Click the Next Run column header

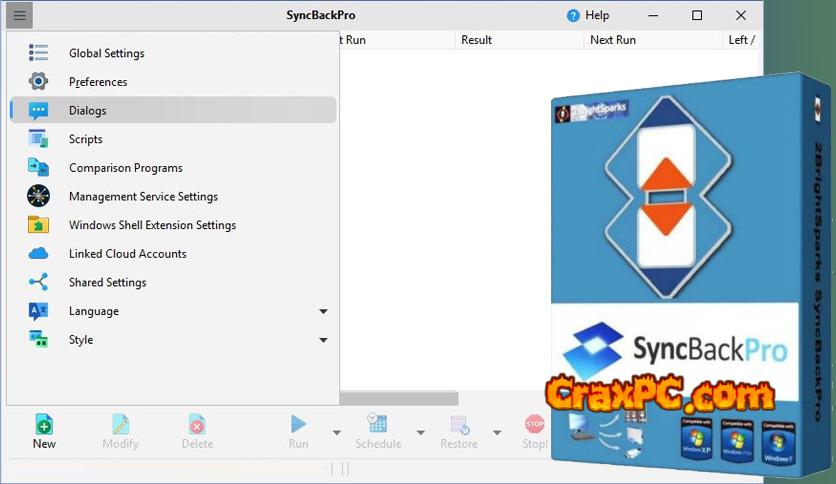613,40
